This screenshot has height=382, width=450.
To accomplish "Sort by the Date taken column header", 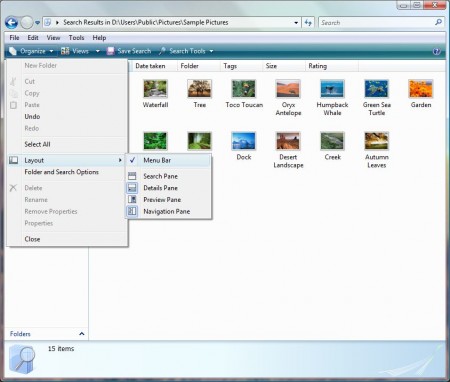I will click(154, 66).
